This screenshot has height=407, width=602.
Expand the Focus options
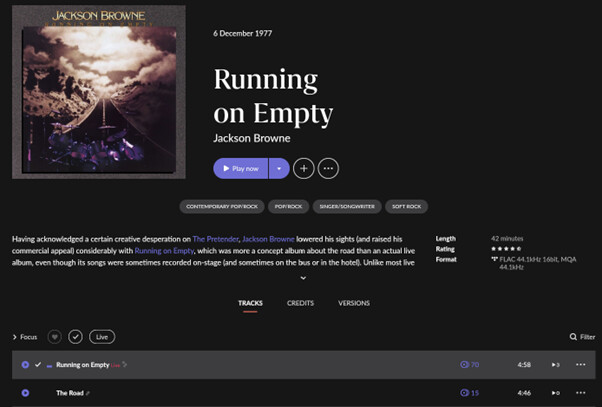(25, 337)
